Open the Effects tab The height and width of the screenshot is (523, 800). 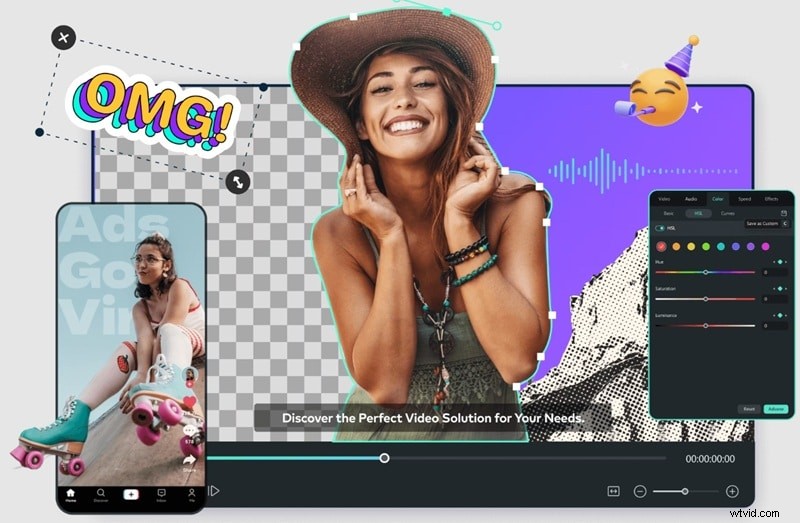point(771,199)
